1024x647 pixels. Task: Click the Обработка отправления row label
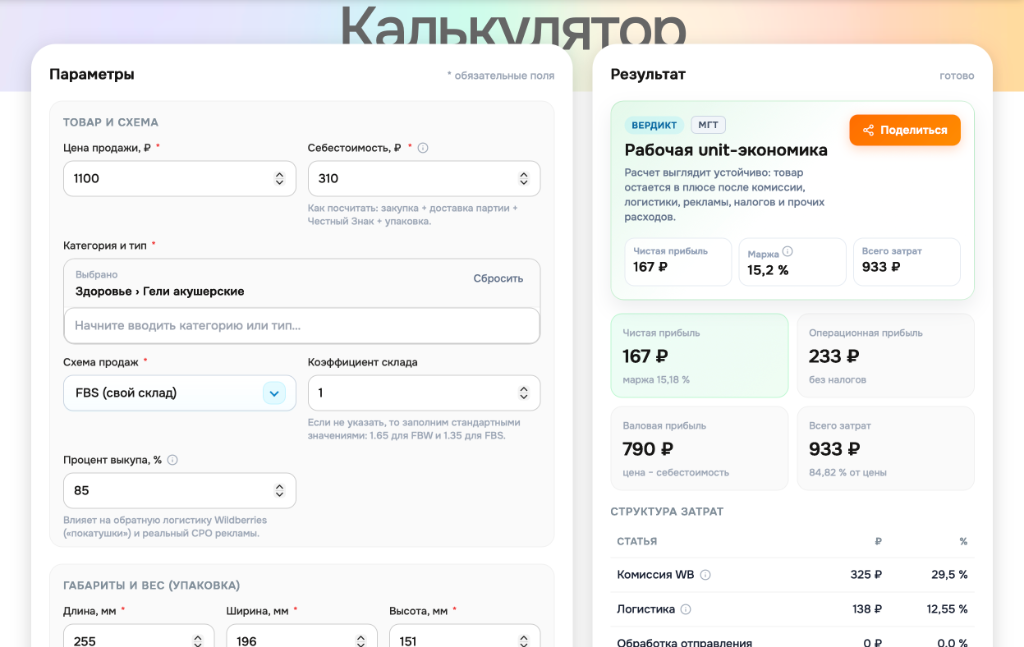point(684,642)
